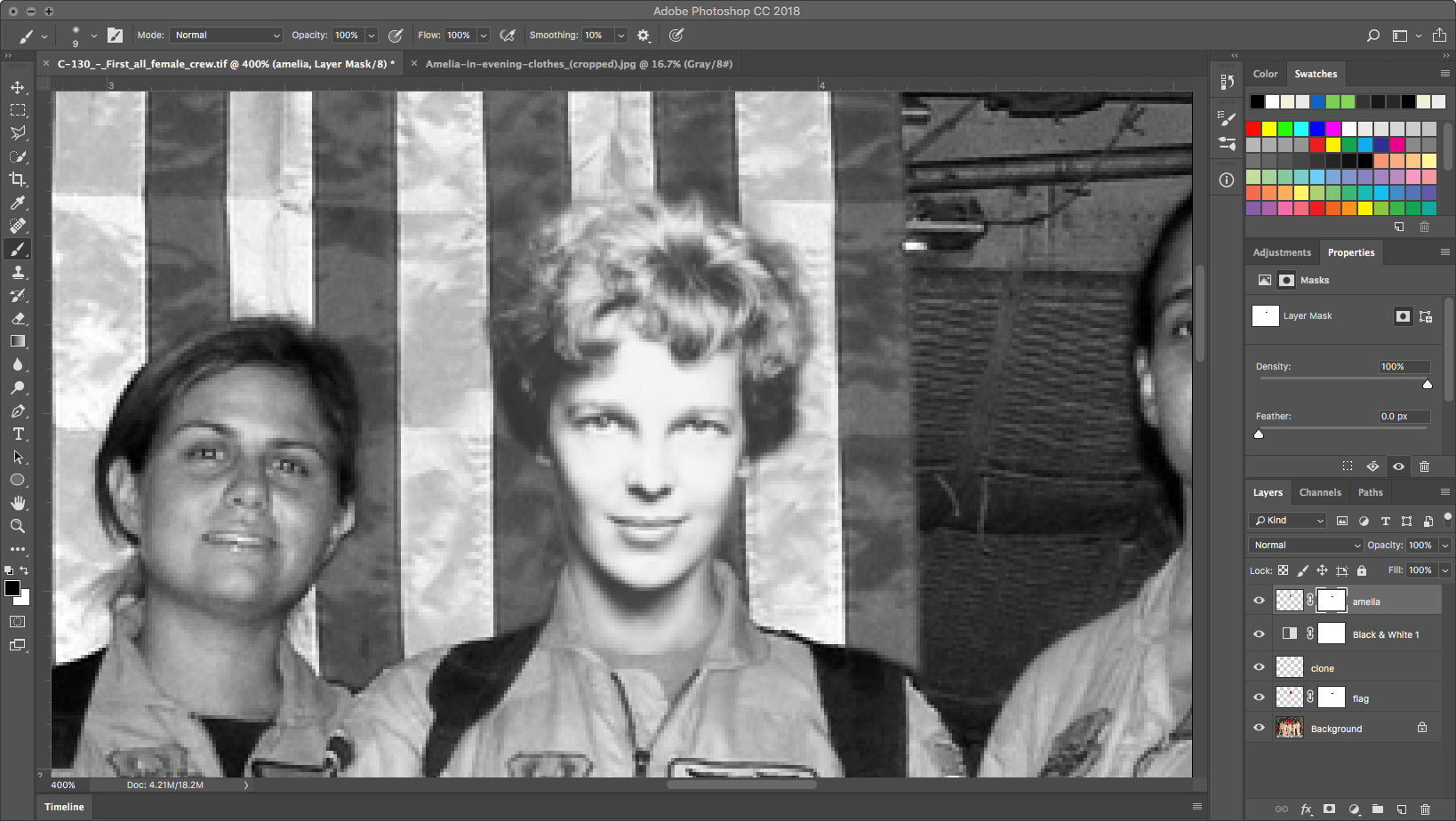Hide the Background layer

point(1259,728)
